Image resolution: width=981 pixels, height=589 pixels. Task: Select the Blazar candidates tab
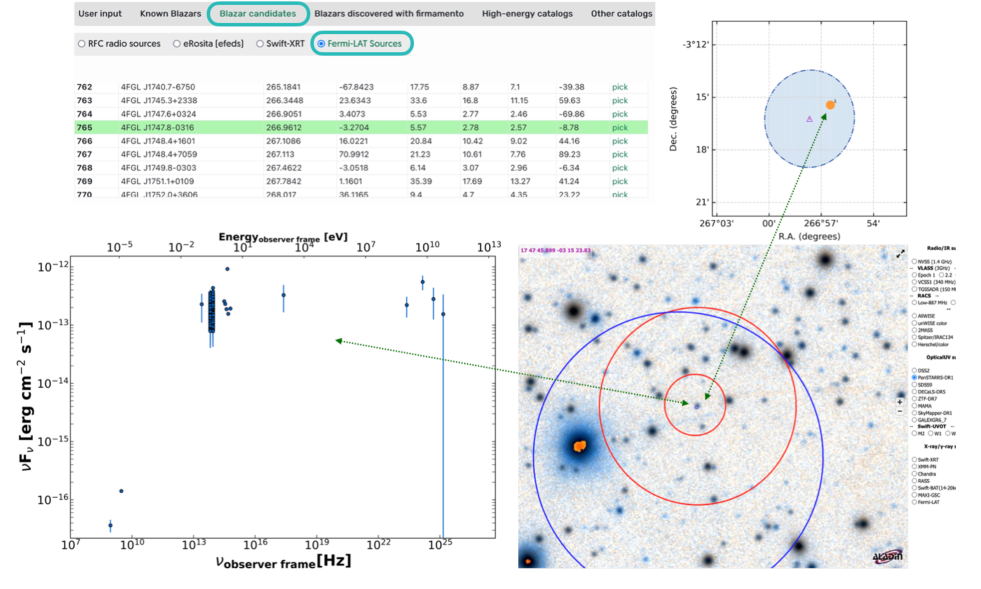click(x=257, y=14)
